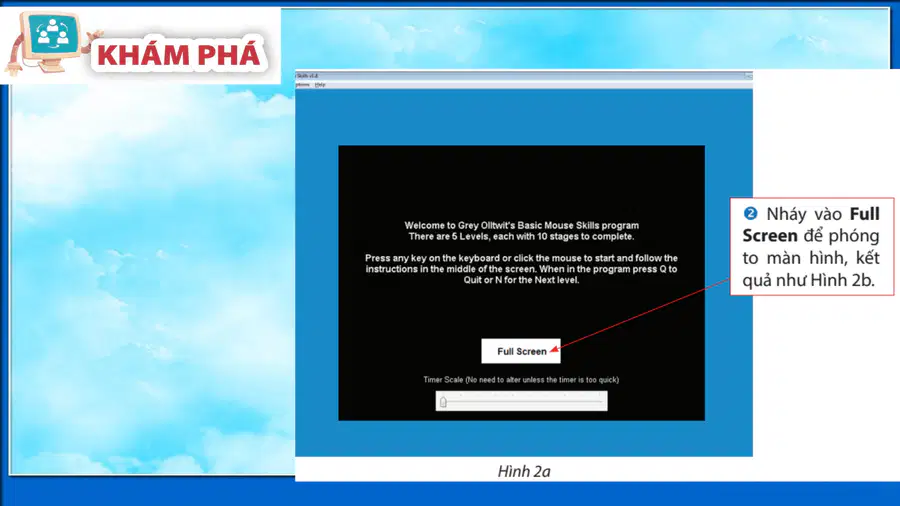900x506 pixels.
Task: Click the Timer Scale slider thumb
Action: tap(443, 402)
